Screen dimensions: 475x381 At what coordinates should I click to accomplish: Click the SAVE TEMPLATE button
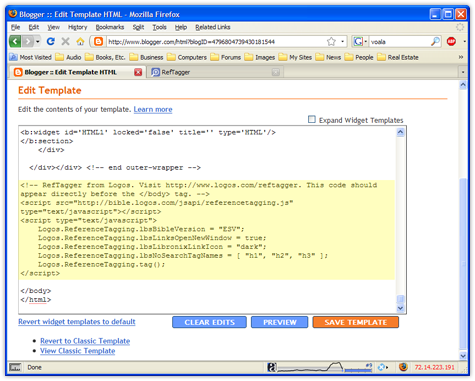pyautogui.click(x=356, y=322)
